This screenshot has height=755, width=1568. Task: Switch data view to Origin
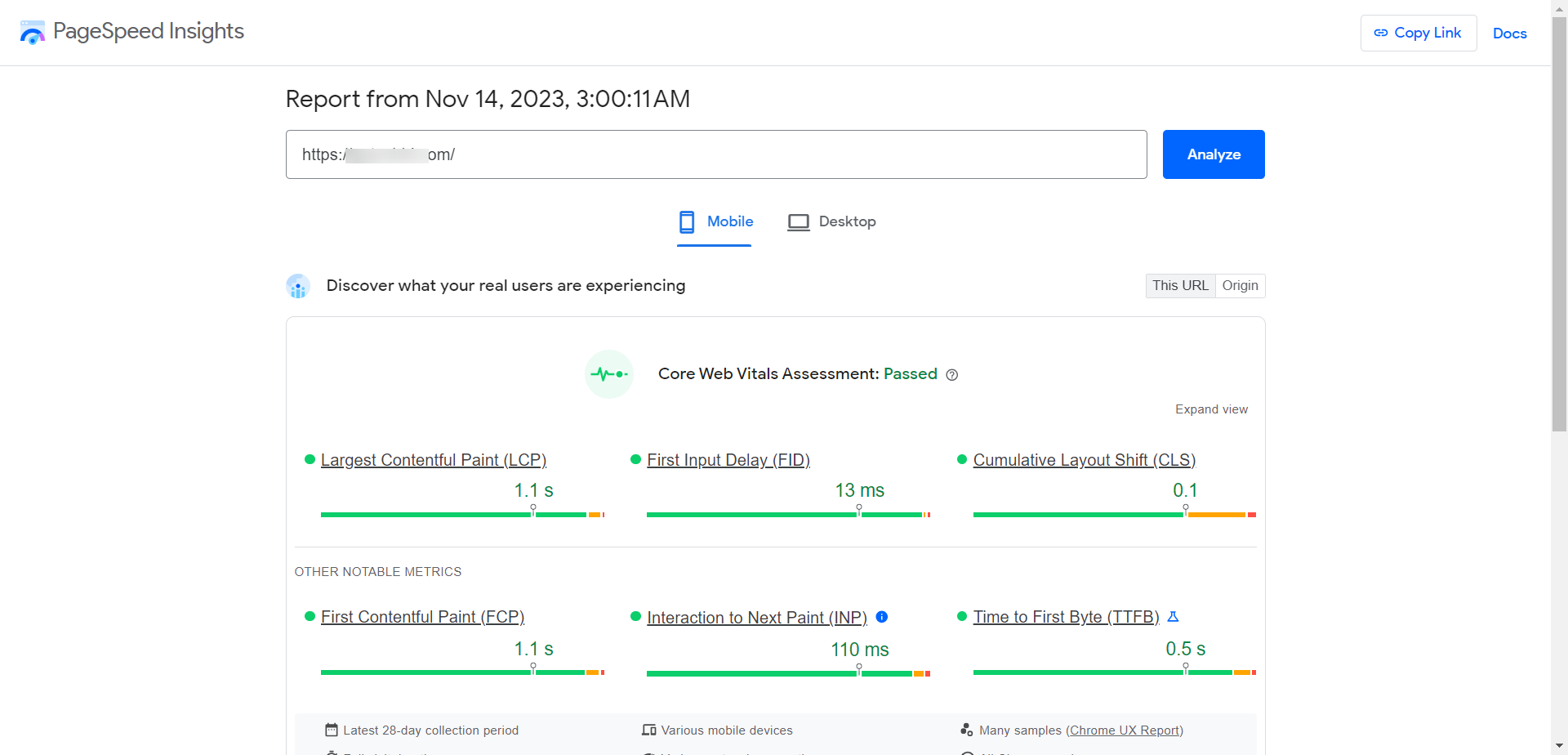[x=1240, y=285]
